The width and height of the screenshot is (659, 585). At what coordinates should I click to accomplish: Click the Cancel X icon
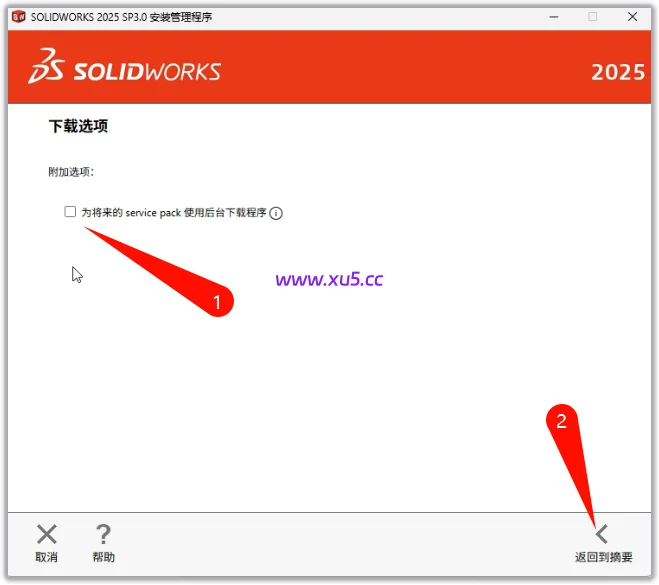pyautogui.click(x=47, y=534)
